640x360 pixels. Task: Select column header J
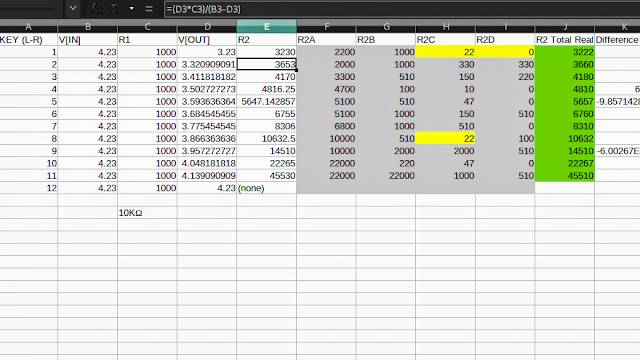pyautogui.click(x=564, y=27)
